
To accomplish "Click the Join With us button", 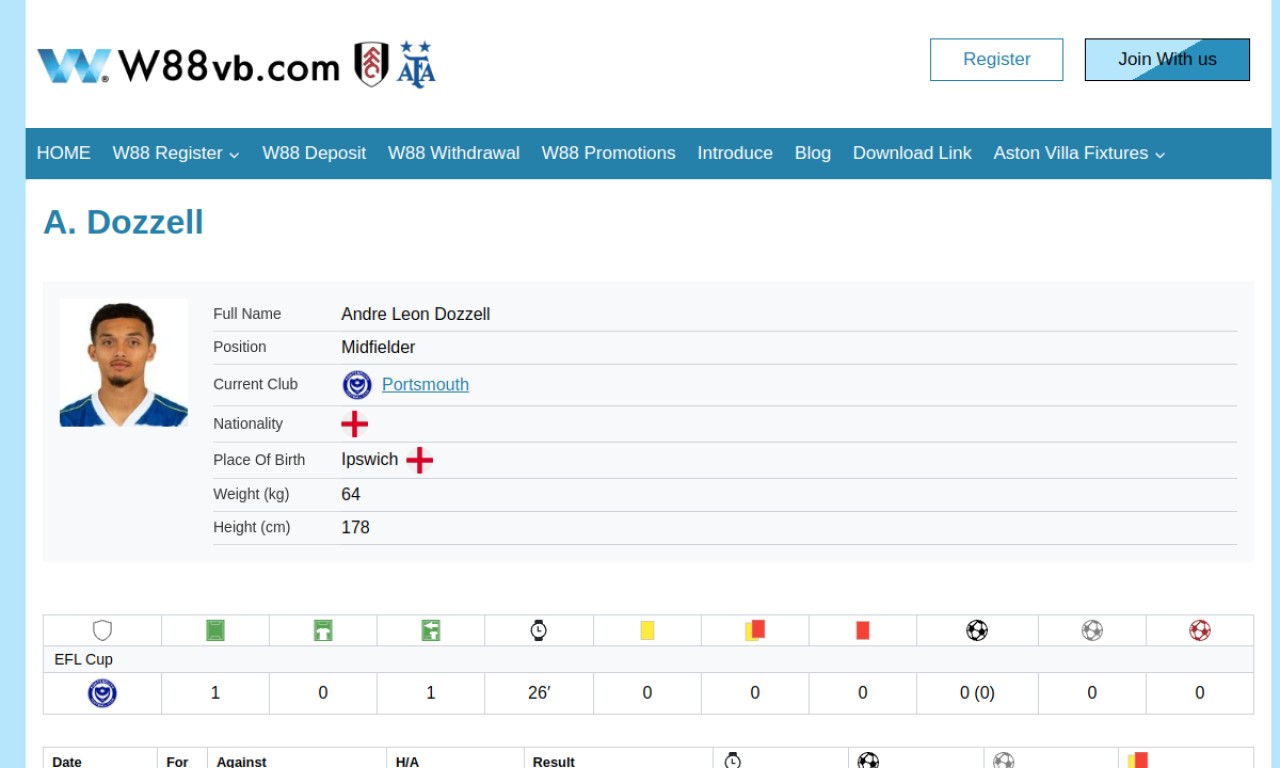I will click(x=1167, y=60).
